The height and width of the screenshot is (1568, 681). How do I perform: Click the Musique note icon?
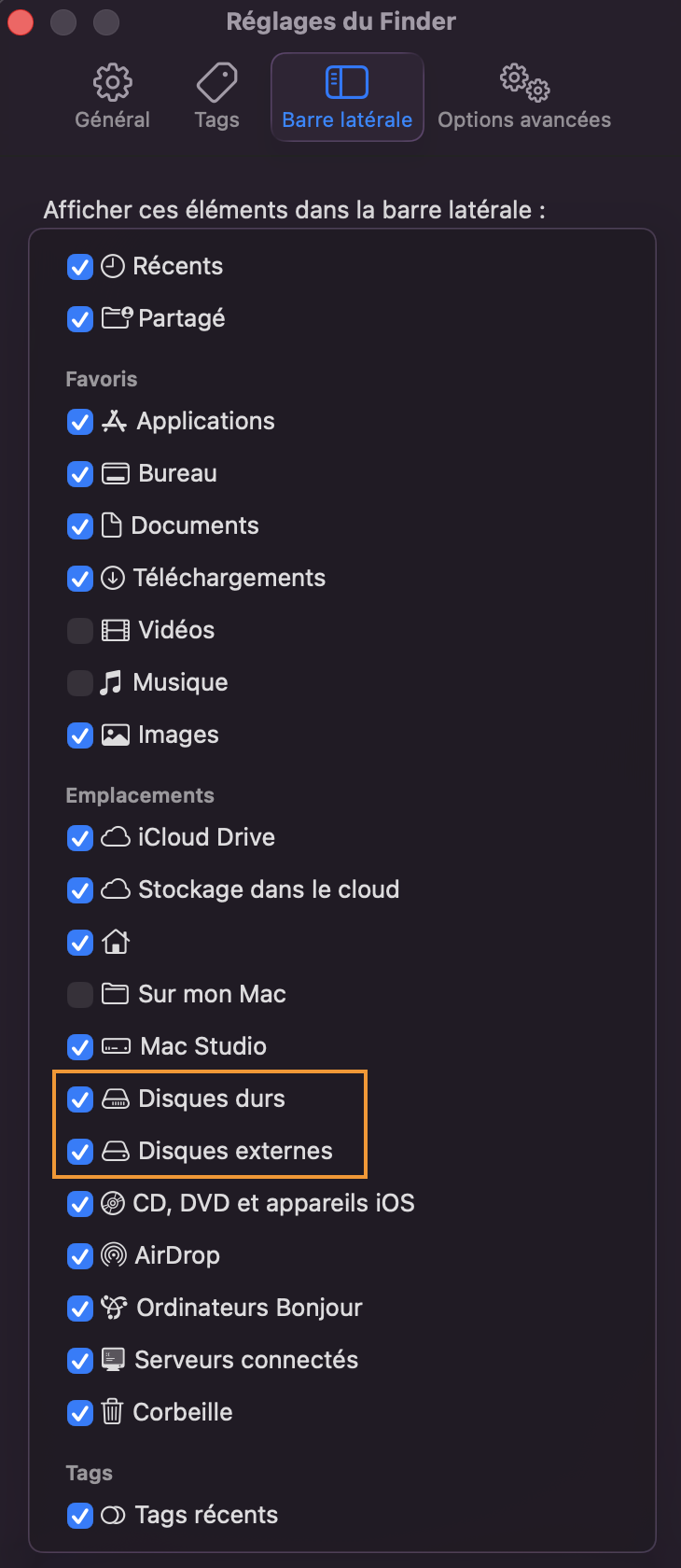coord(111,682)
